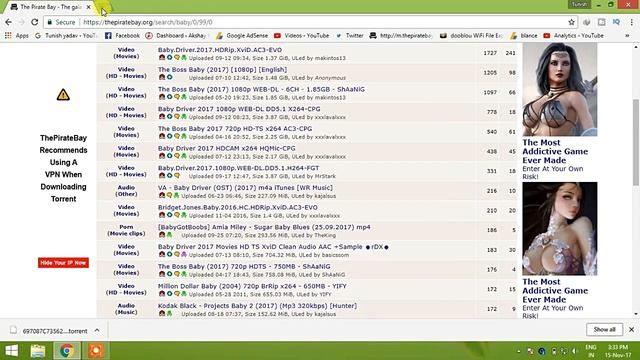The height and width of the screenshot is (360, 640).
Task: Show more bookmarks chevron
Action: pyautogui.click(x=627, y=36)
